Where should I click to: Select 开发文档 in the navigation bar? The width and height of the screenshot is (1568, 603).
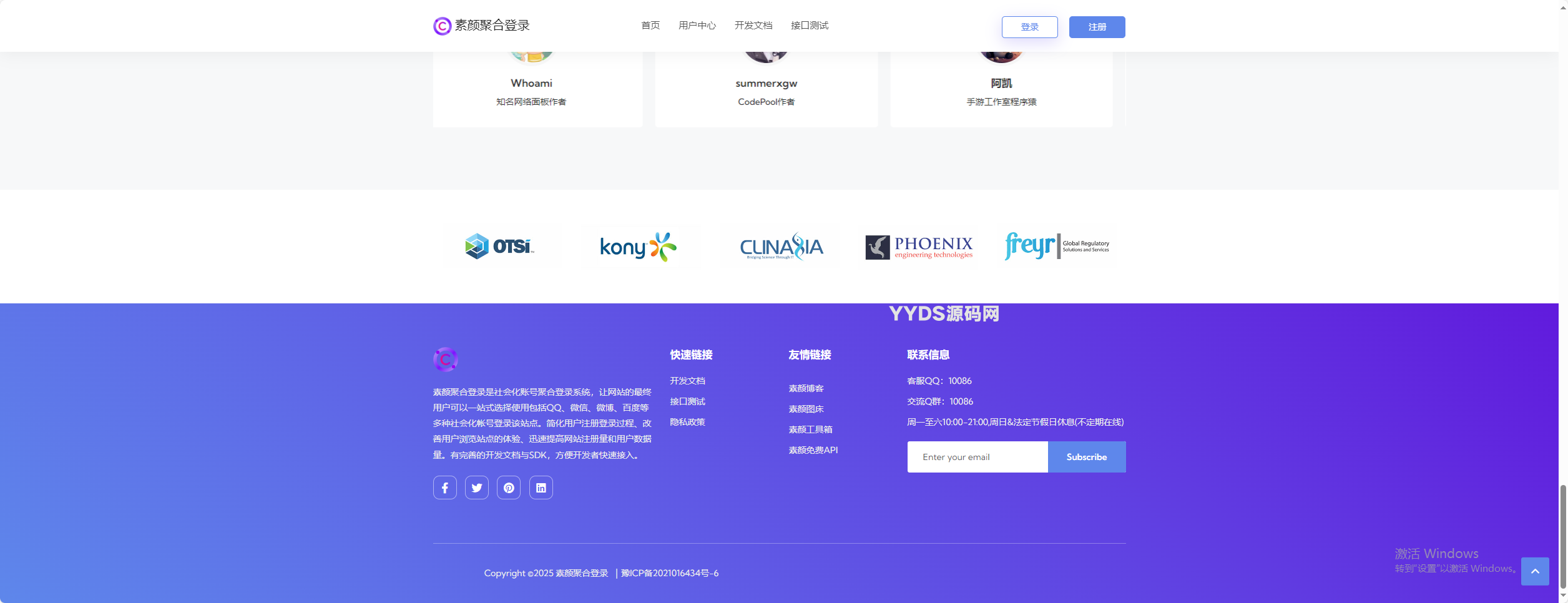(x=753, y=26)
